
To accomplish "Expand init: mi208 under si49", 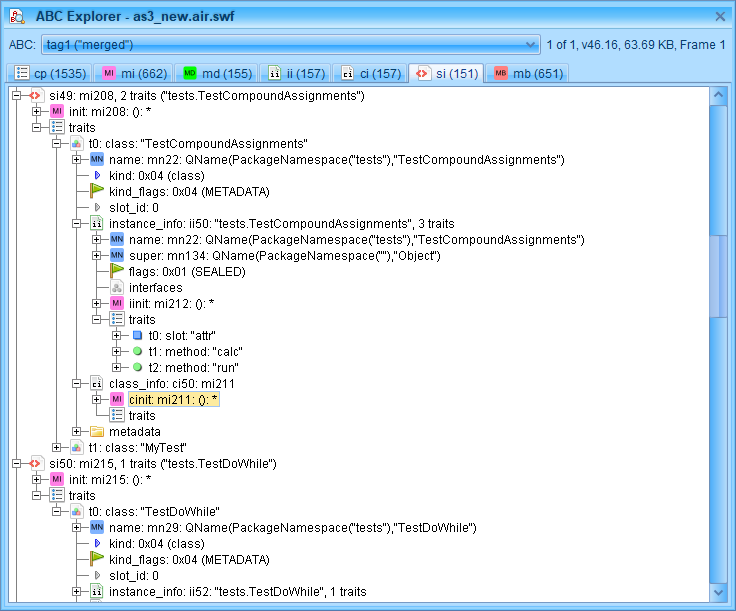I will tap(37, 112).
